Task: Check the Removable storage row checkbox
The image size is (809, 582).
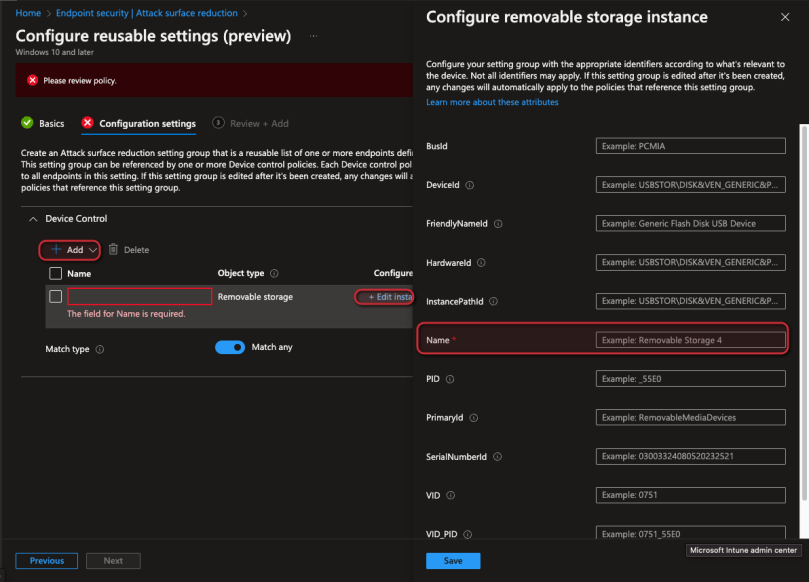Action: 56,296
